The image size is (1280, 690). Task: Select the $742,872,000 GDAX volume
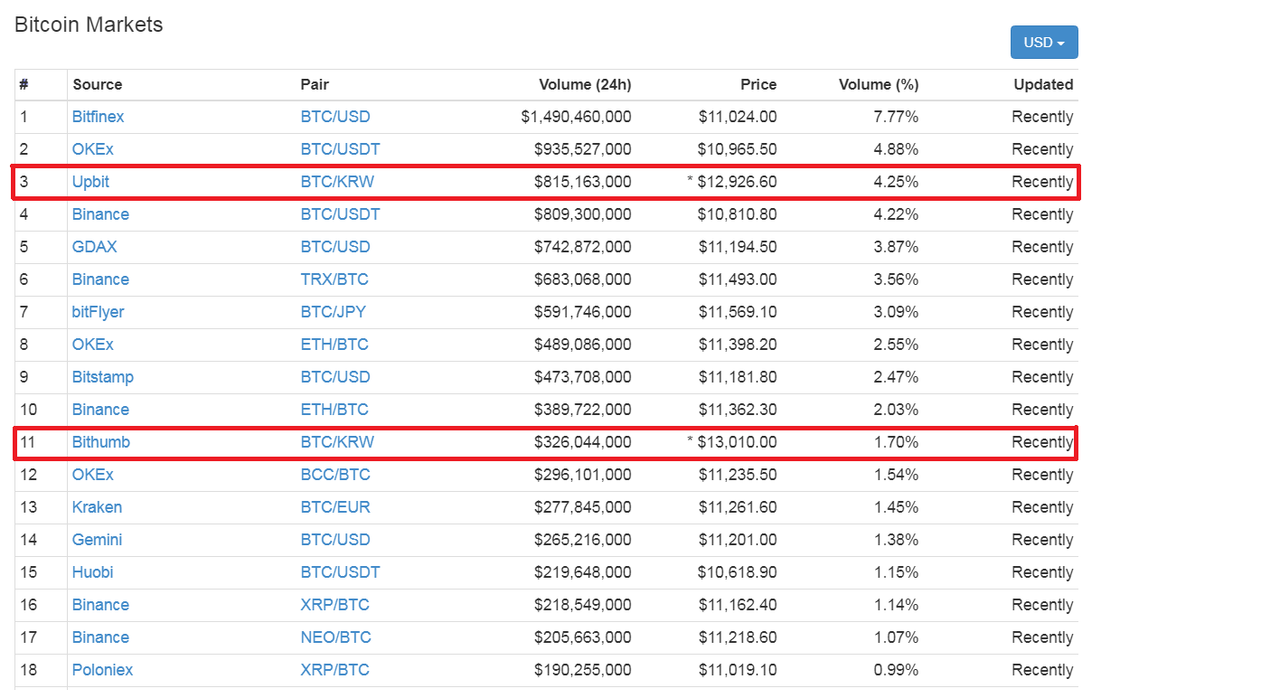[582, 247]
